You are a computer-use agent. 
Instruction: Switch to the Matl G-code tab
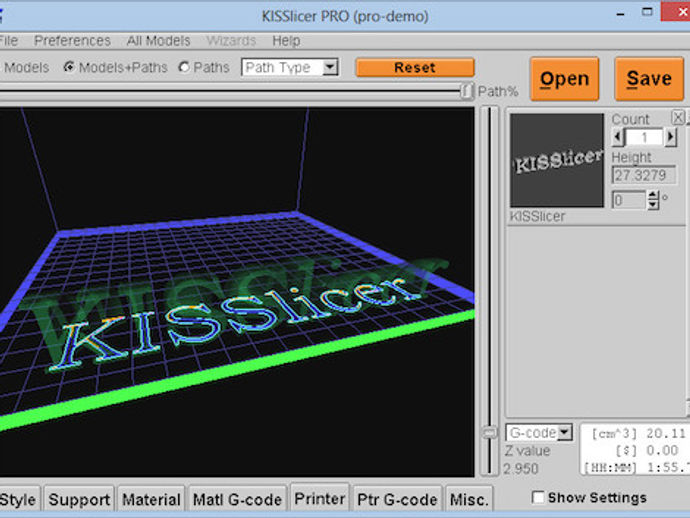(x=238, y=500)
